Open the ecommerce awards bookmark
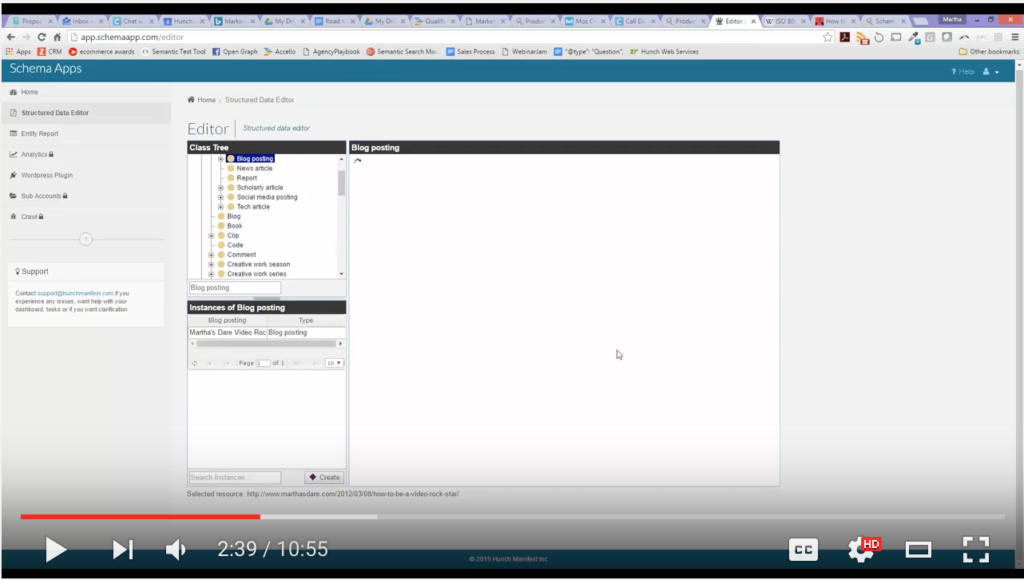The height and width of the screenshot is (580, 1024). (101, 52)
